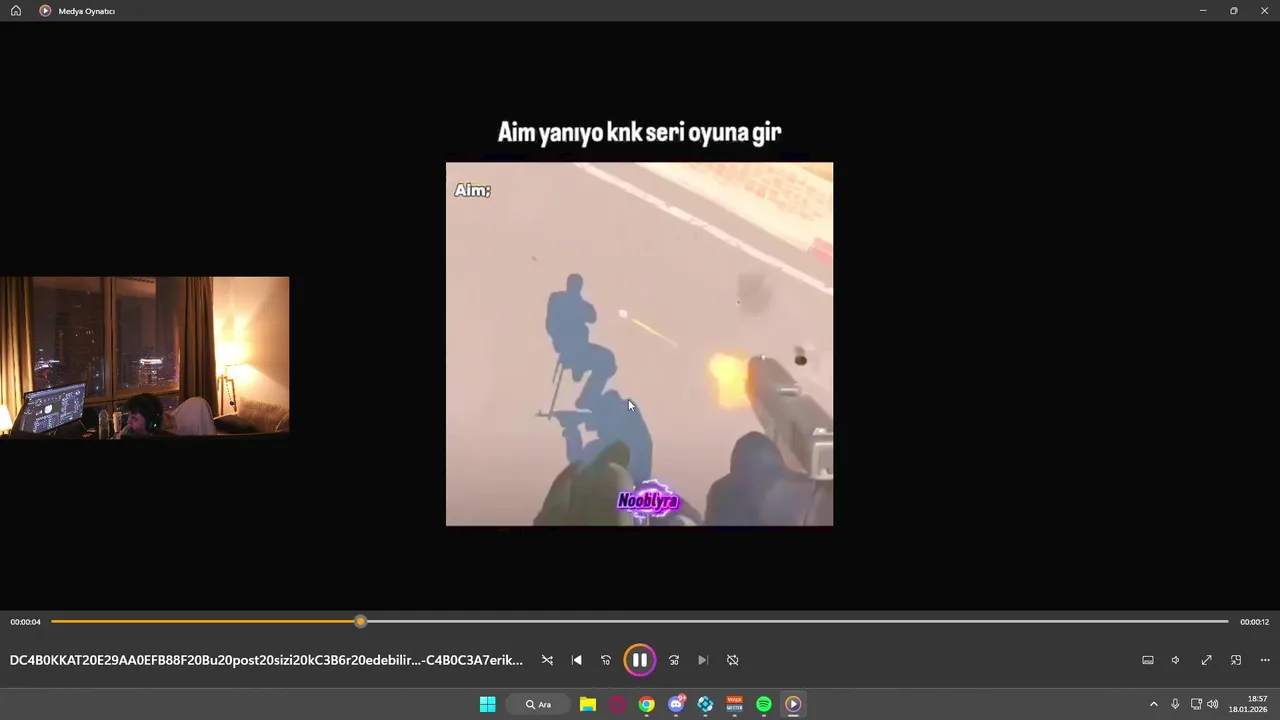
Task: Open the Windows Start menu
Action: point(488,704)
